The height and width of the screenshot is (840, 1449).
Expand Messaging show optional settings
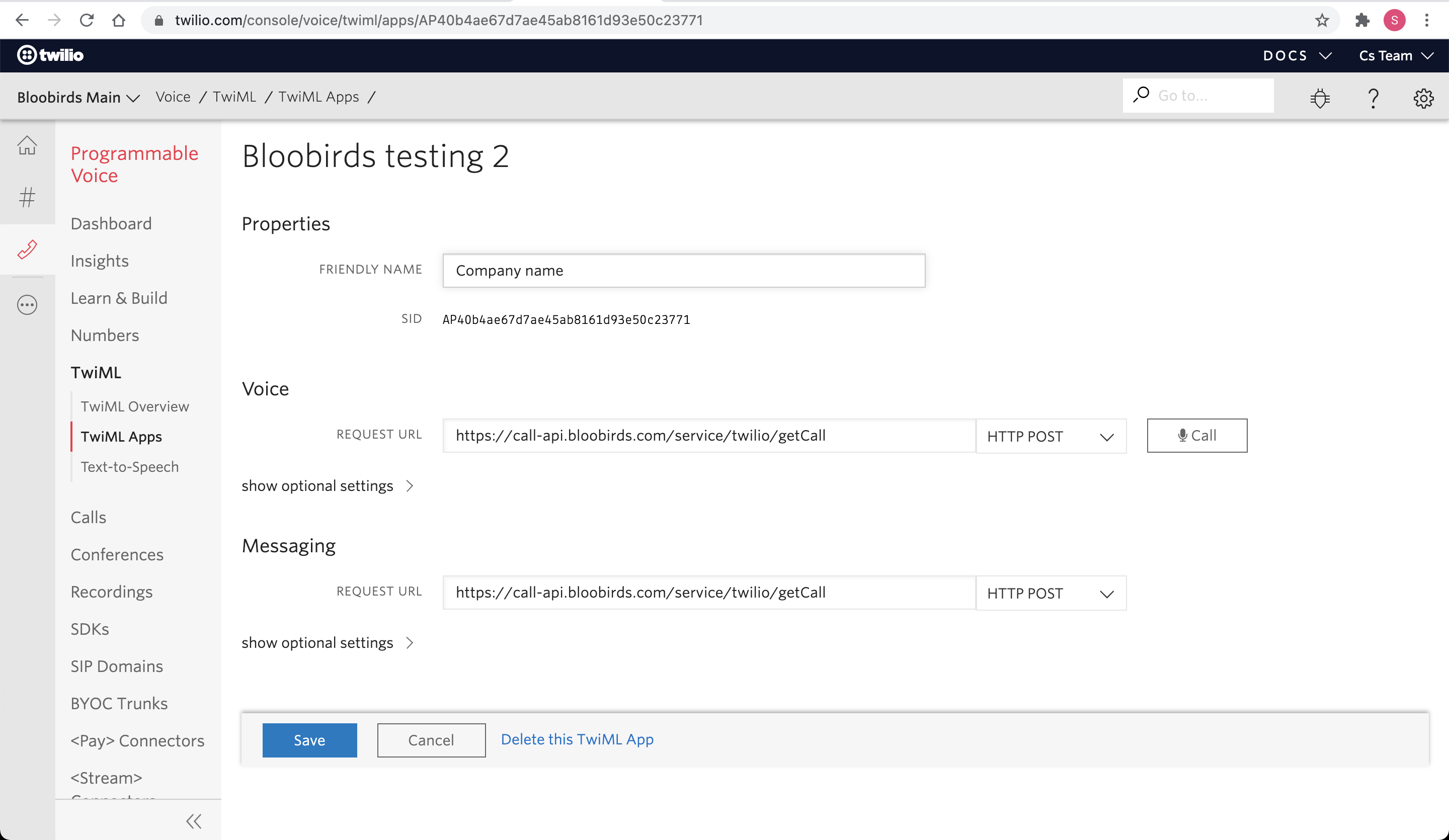tap(328, 643)
